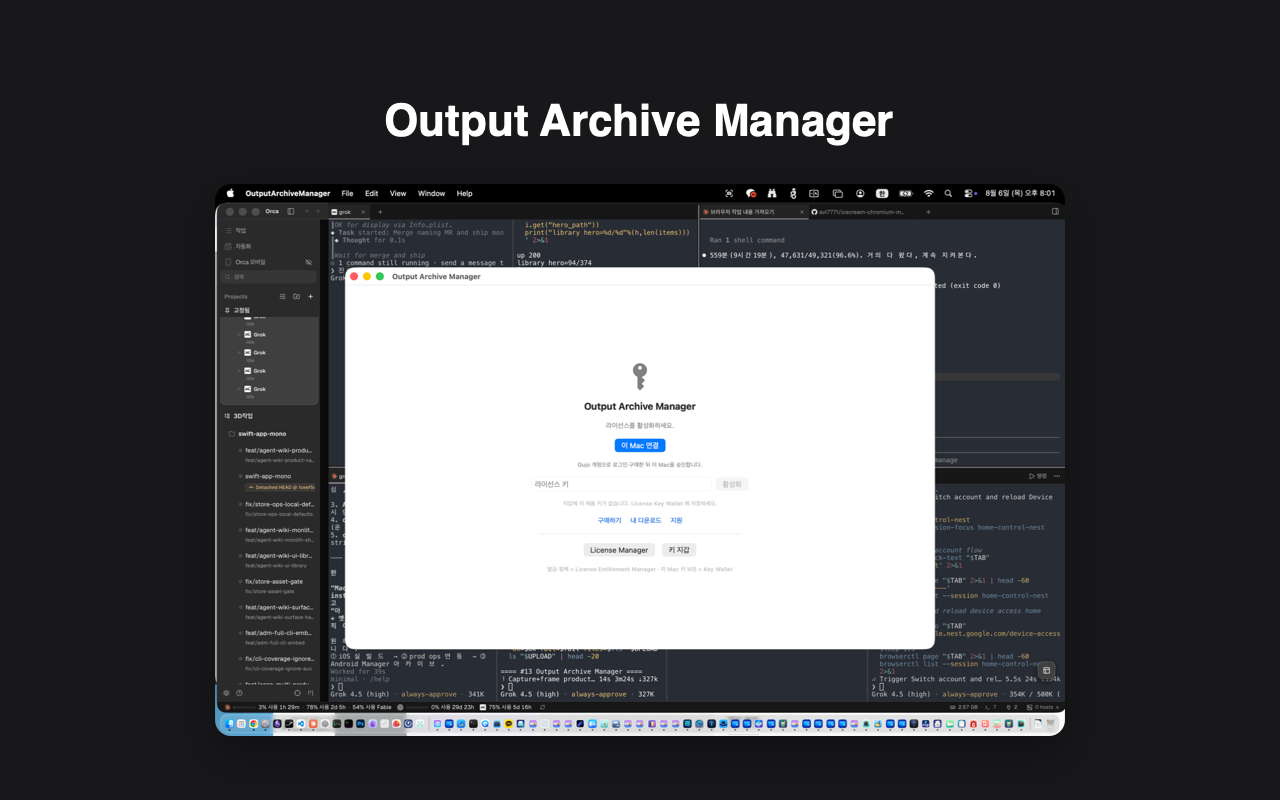The image size is (1280, 800).
Task: Open the 지원 link
Action: (x=676, y=520)
